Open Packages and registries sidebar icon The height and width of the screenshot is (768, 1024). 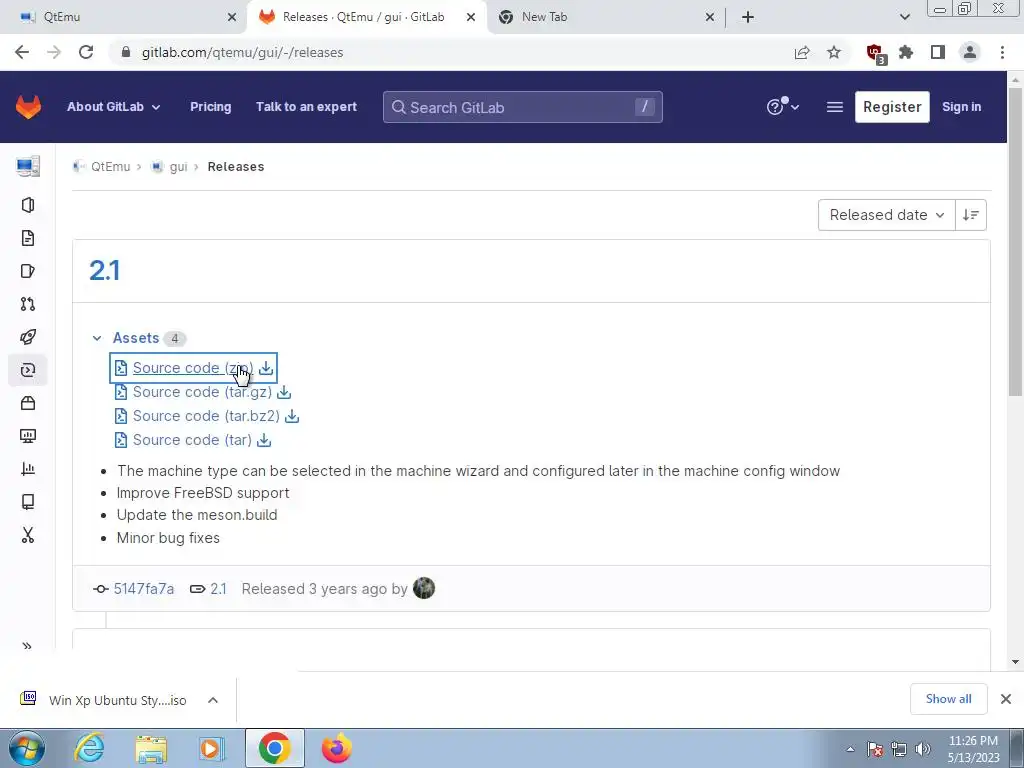click(28, 403)
